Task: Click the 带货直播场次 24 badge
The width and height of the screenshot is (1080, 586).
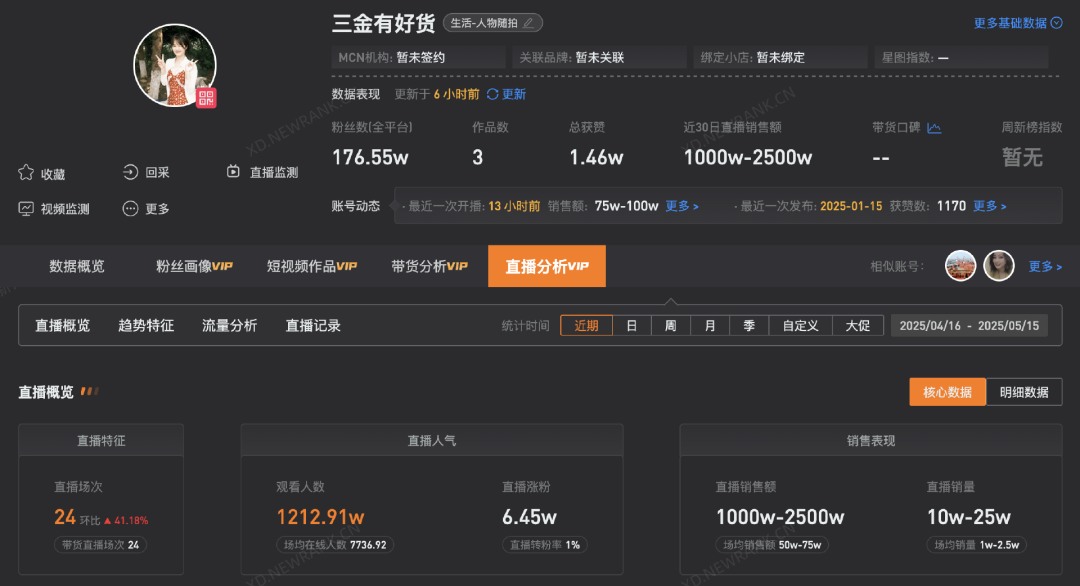Action: coord(101,545)
